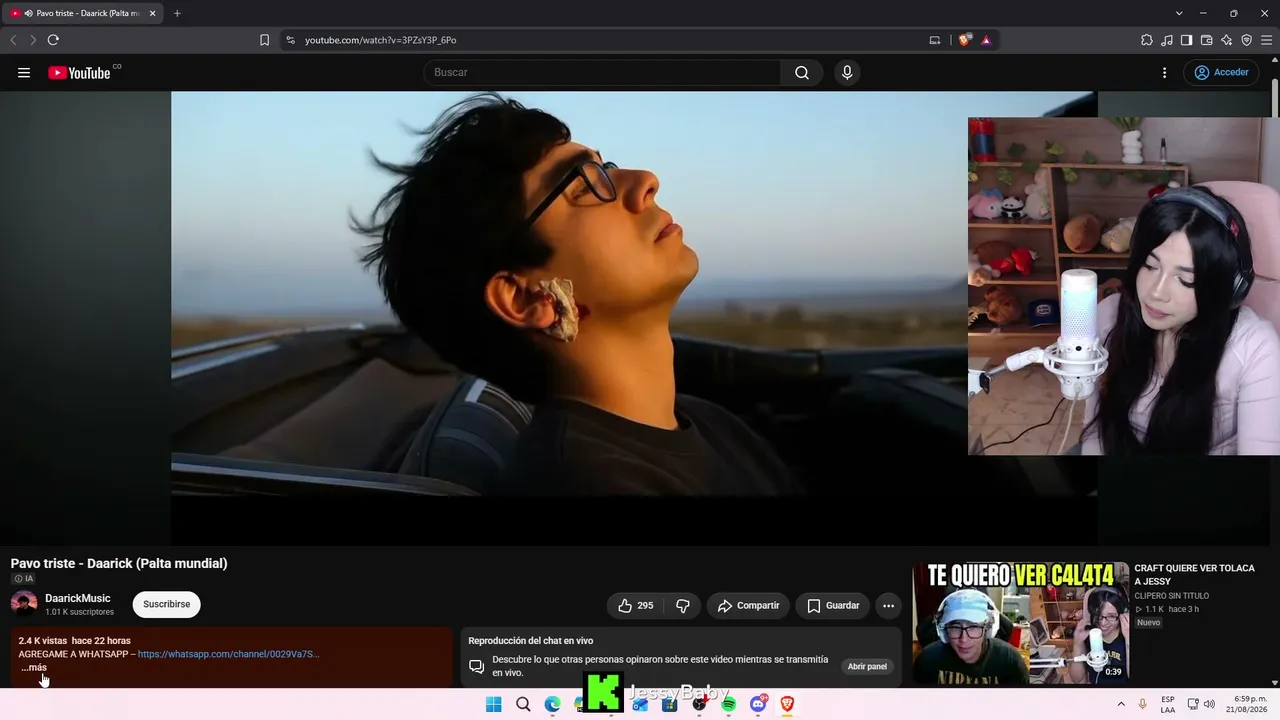Like the video with 295 likes
The image size is (1280, 720).
(635, 605)
